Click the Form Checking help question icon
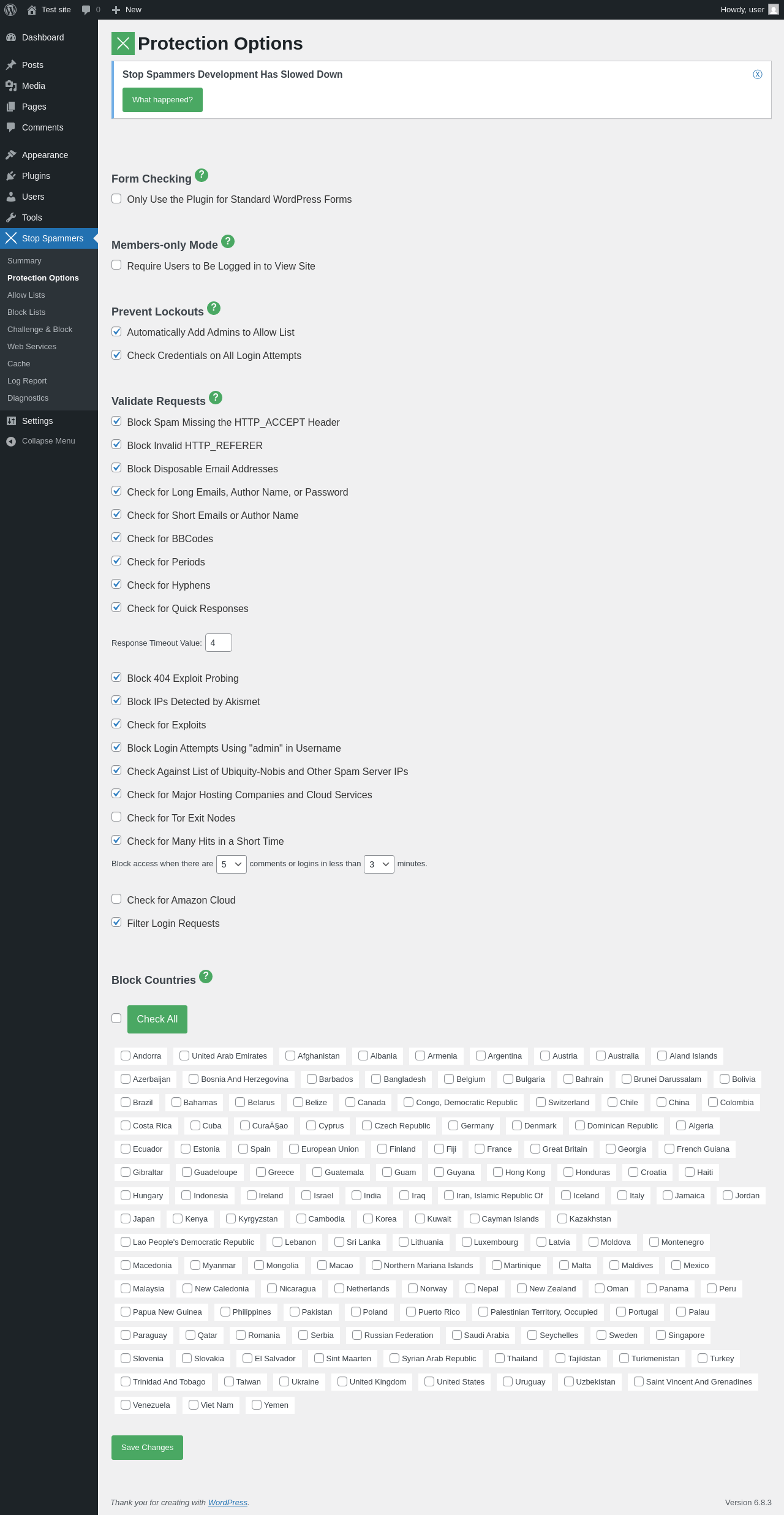The height and width of the screenshot is (1515, 784). tap(202, 175)
